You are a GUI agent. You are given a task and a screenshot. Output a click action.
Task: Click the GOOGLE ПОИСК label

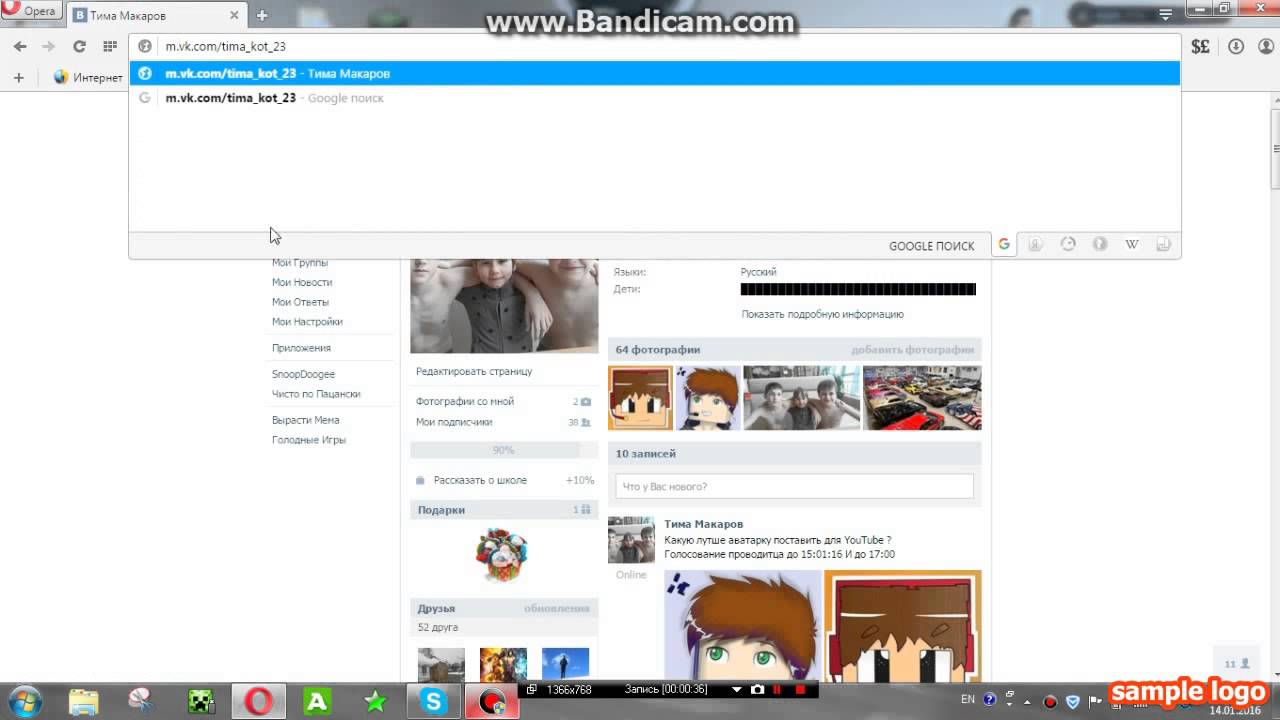pos(931,246)
